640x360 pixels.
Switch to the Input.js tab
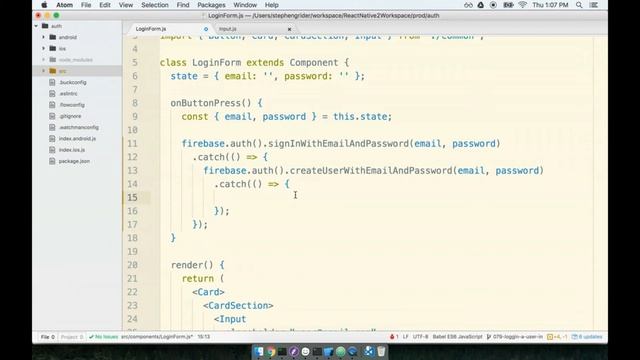coord(228,29)
